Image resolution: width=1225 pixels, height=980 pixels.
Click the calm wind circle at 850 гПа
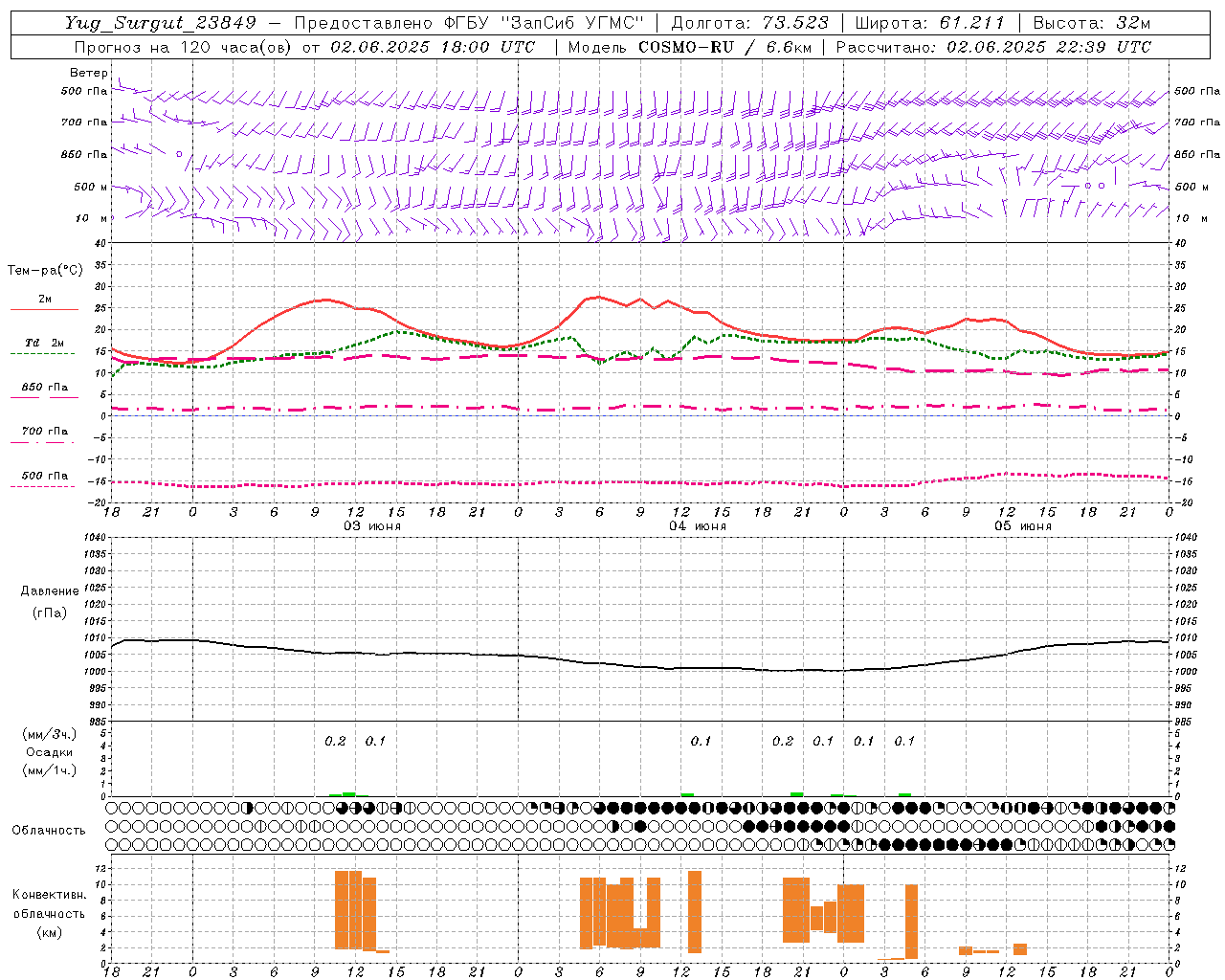click(x=179, y=153)
